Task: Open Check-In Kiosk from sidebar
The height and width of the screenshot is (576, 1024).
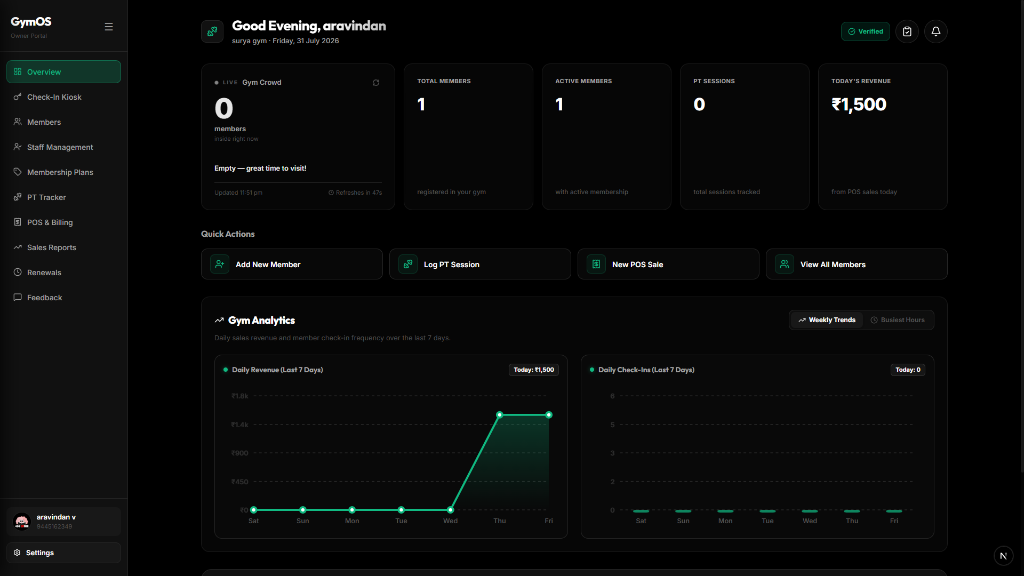Action: coord(63,97)
